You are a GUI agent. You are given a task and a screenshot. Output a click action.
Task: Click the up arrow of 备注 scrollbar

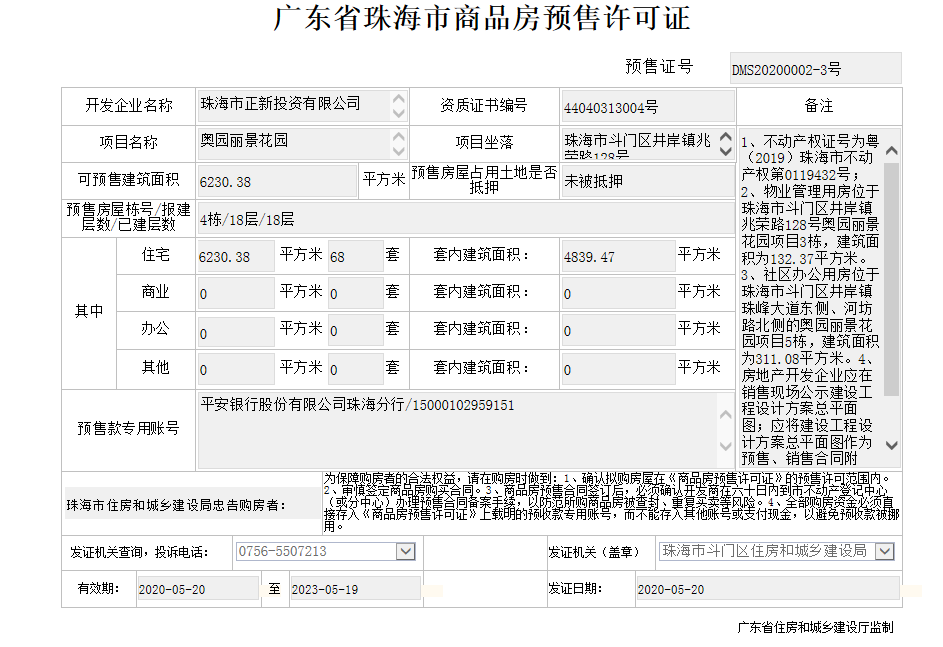click(x=891, y=151)
